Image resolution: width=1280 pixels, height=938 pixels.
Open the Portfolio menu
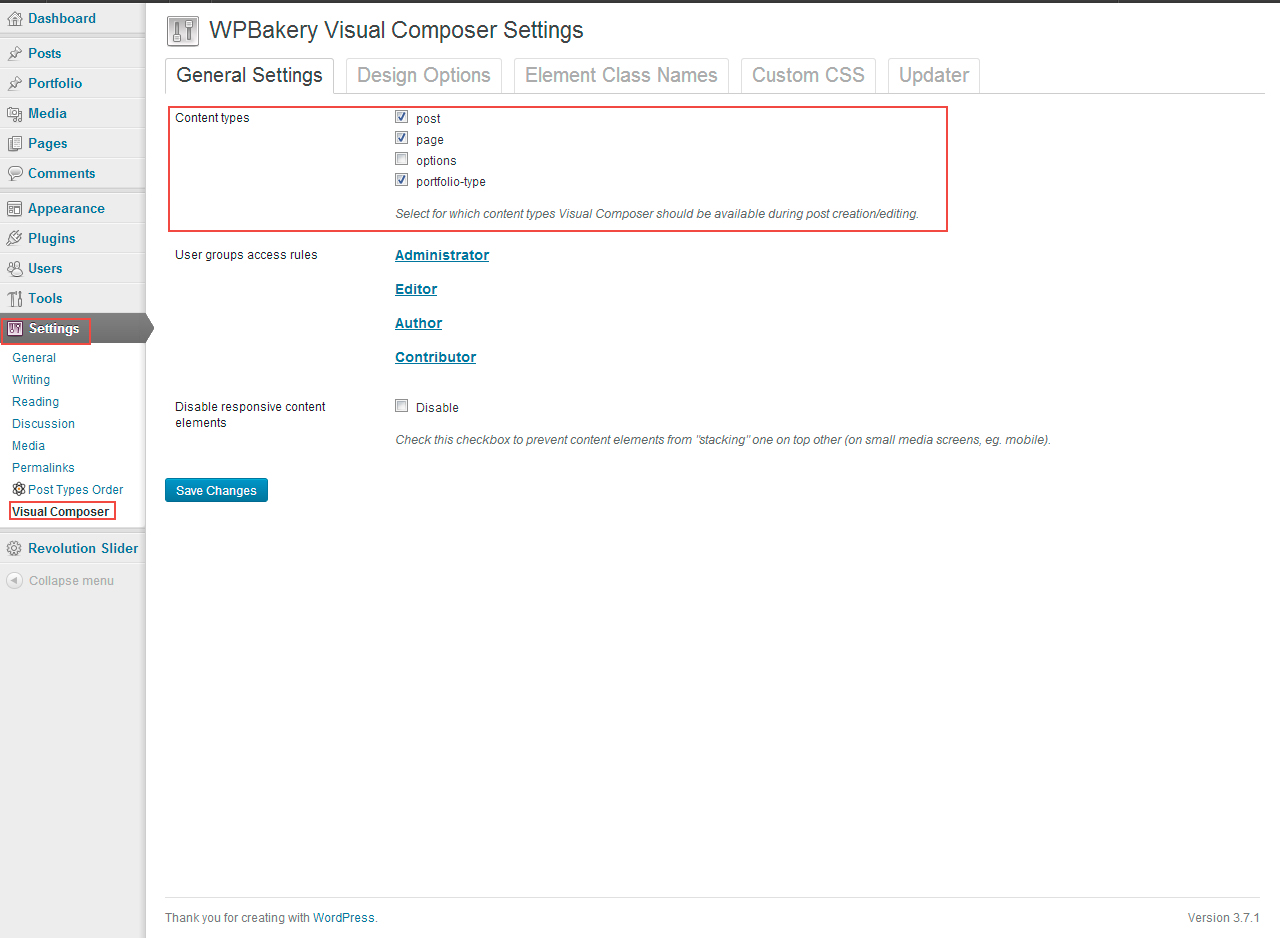click(55, 83)
